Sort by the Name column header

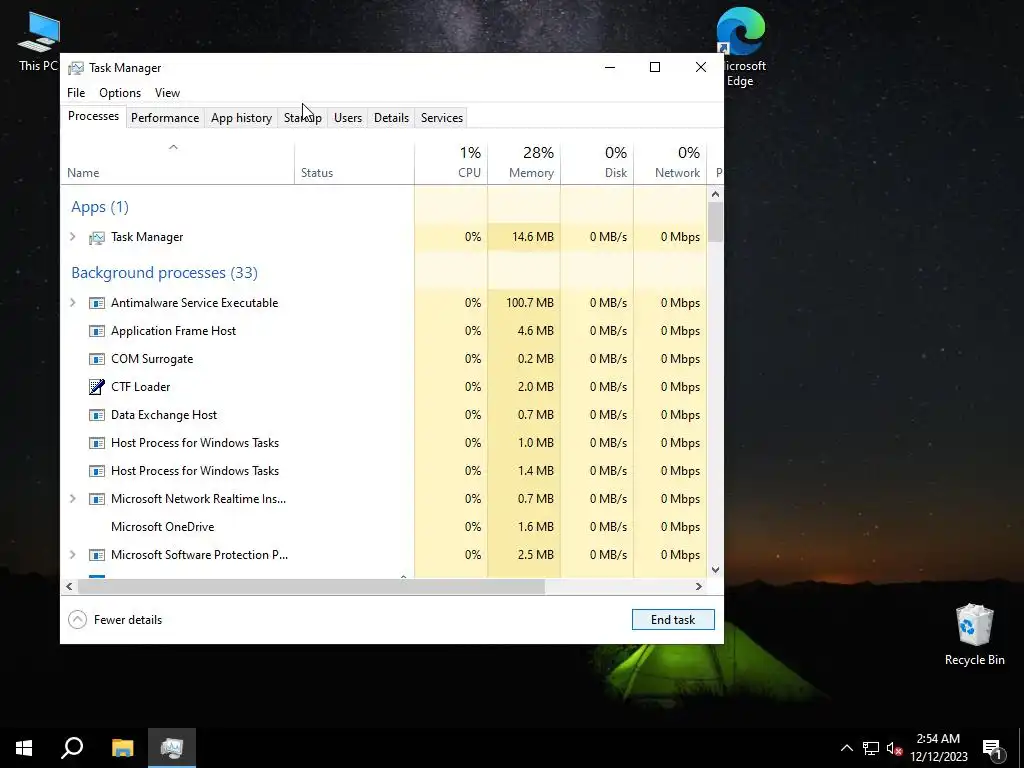click(x=178, y=163)
